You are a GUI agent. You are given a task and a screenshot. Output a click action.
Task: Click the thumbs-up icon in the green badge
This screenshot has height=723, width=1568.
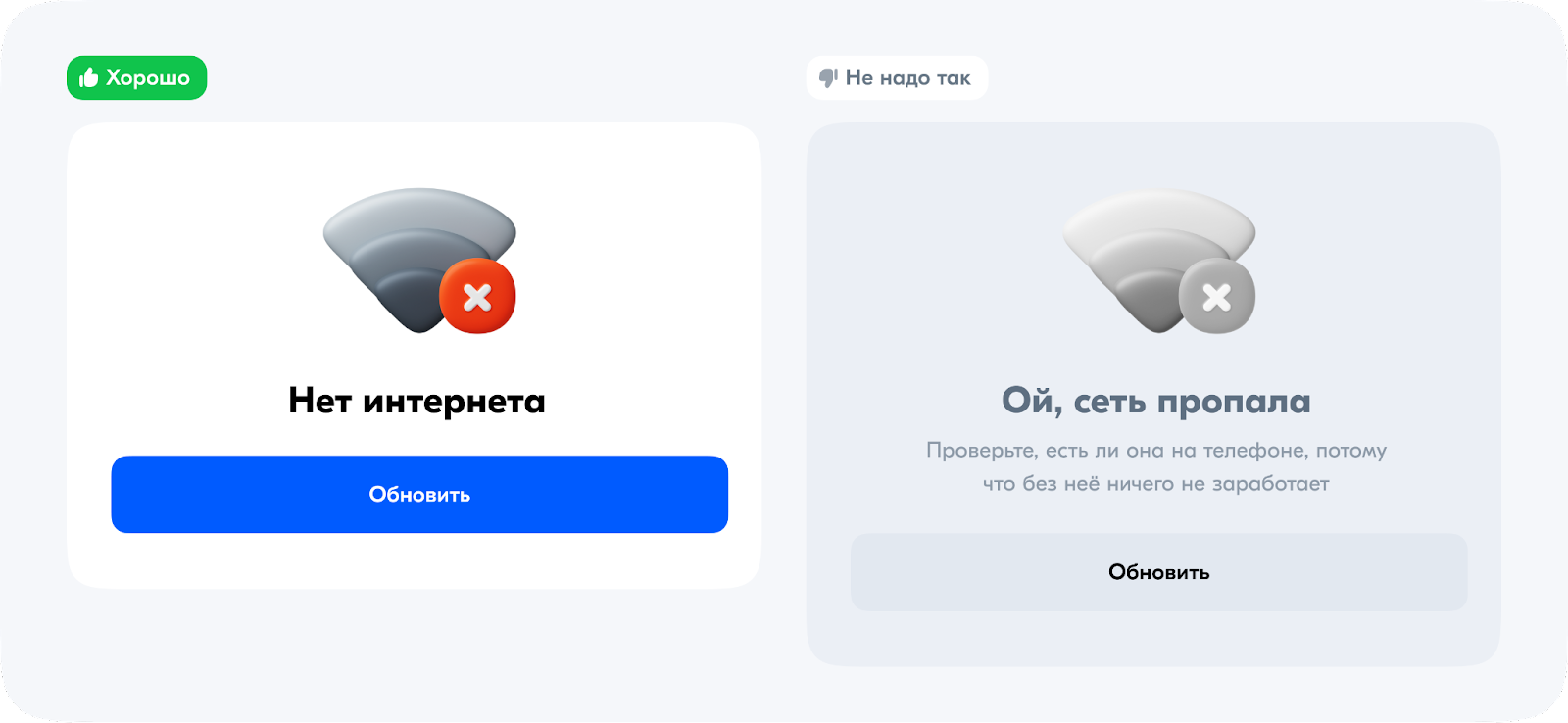[89, 77]
